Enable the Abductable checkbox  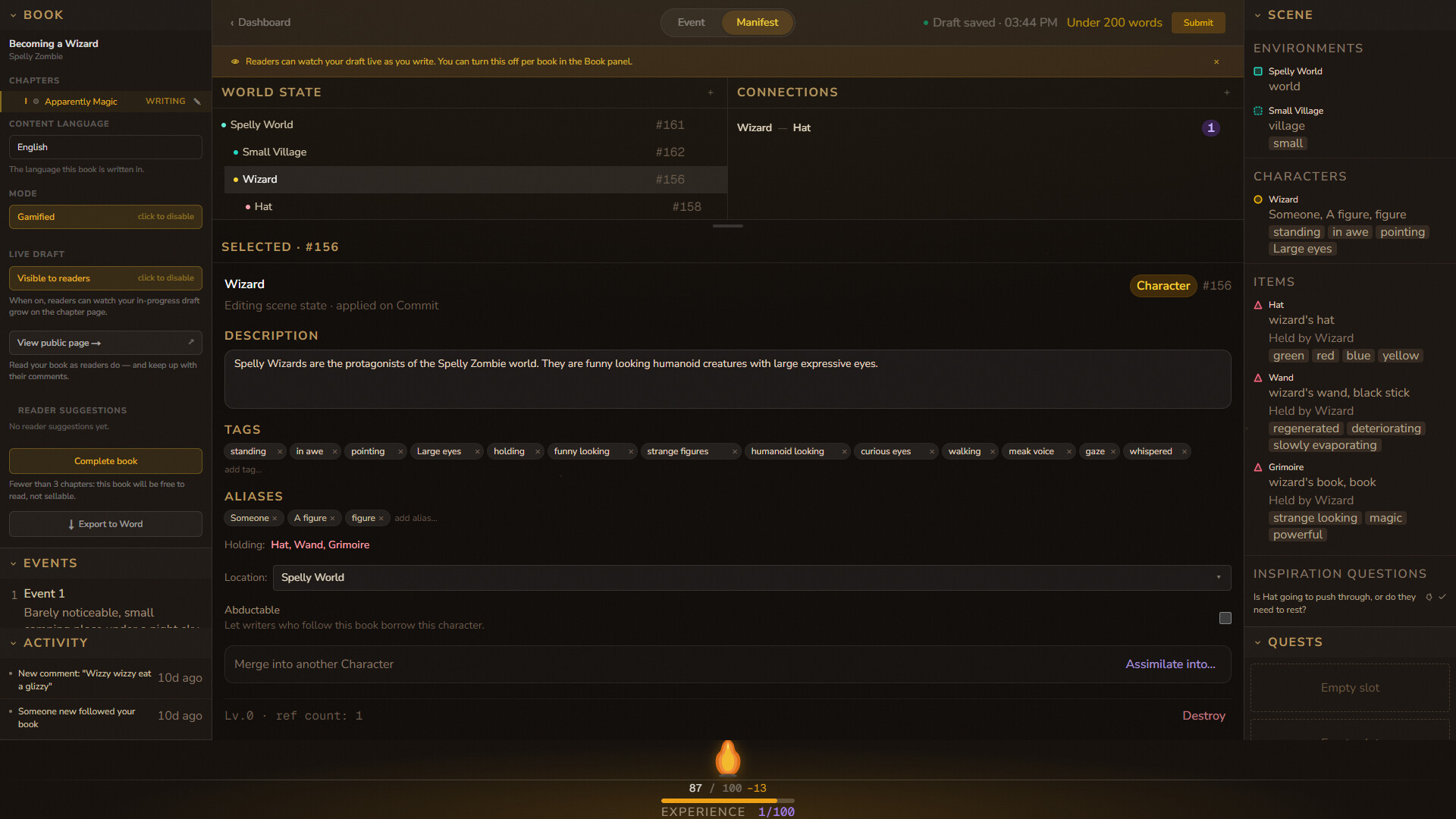point(1225,618)
